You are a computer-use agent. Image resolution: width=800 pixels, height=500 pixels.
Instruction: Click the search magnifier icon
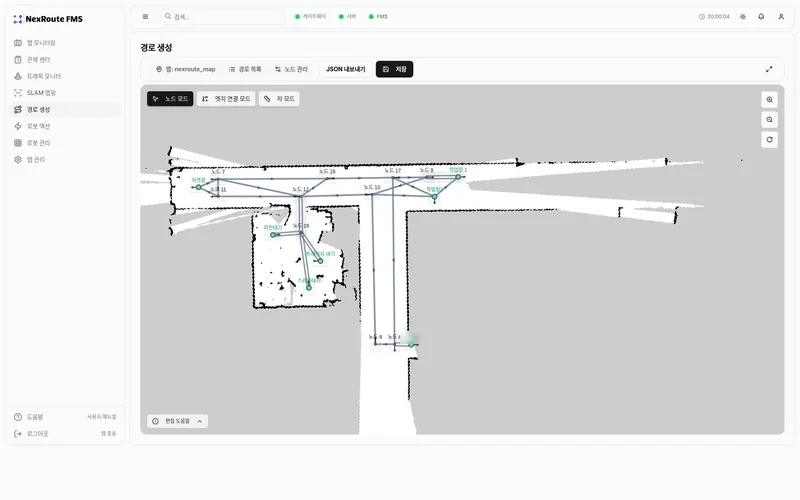click(168, 16)
